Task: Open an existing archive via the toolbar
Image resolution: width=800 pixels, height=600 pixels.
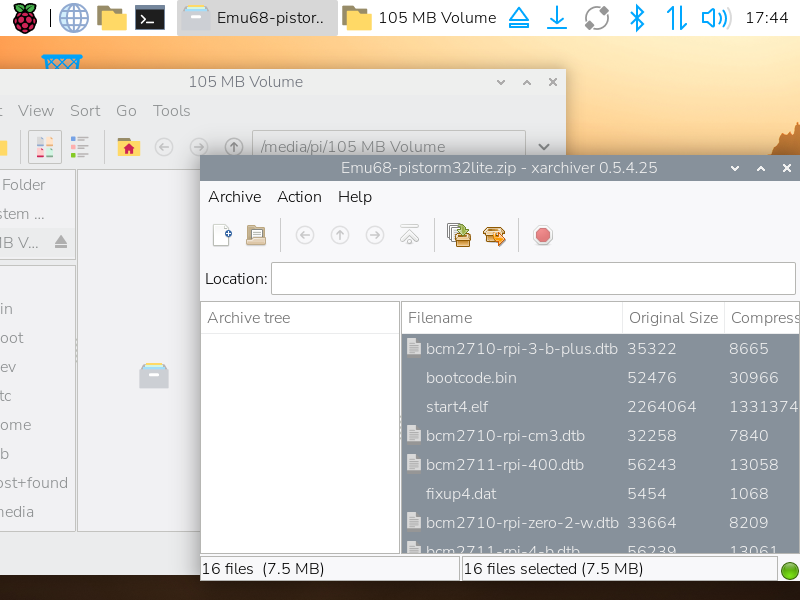Action: tap(255, 234)
